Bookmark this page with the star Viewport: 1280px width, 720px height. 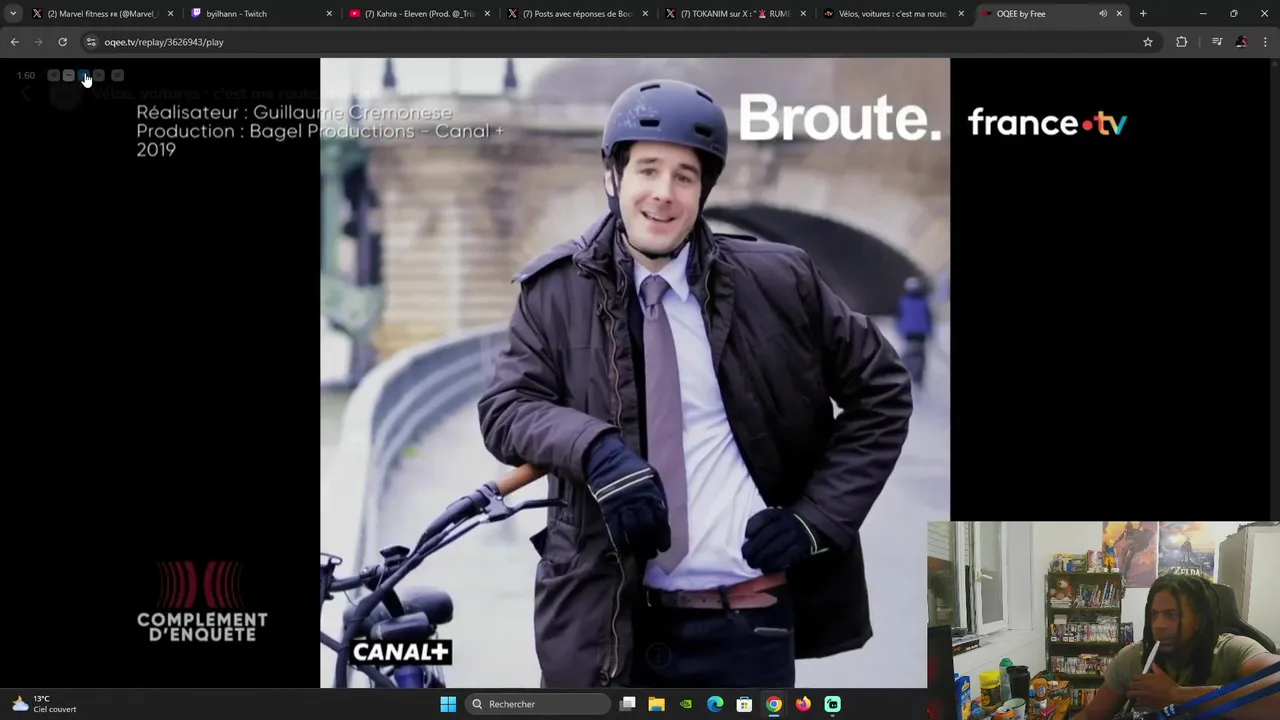[1148, 42]
